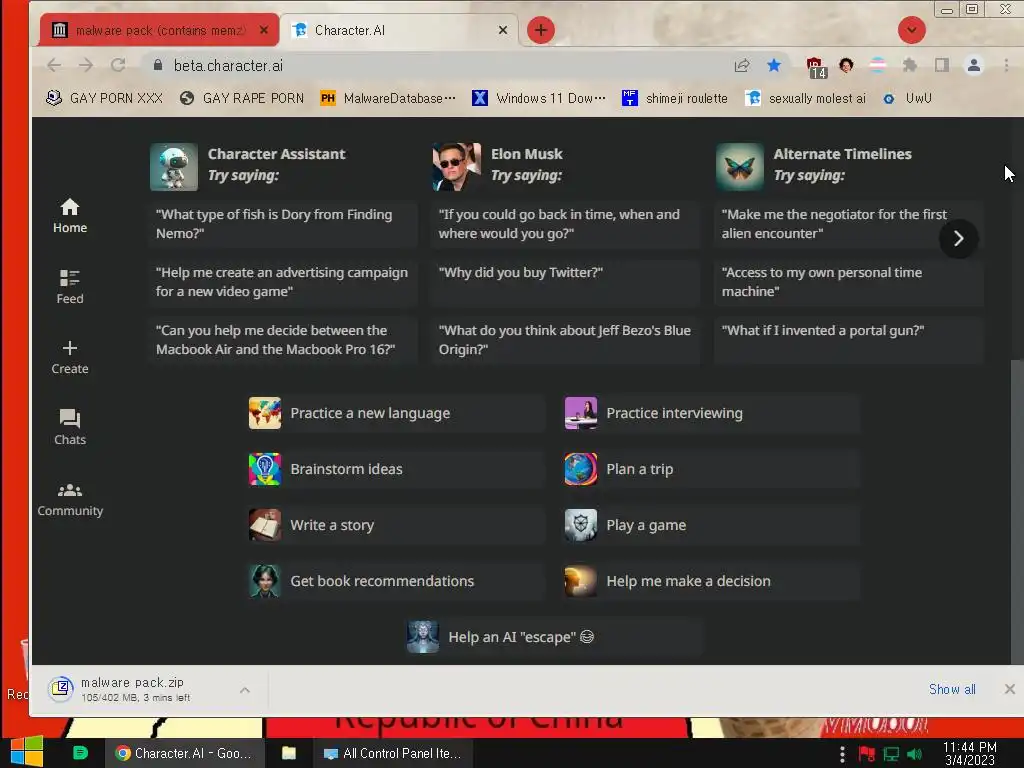This screenshot has width=1024, height=768.
Task: Expand malware pack.zip download options
Action: coord(245,690)
